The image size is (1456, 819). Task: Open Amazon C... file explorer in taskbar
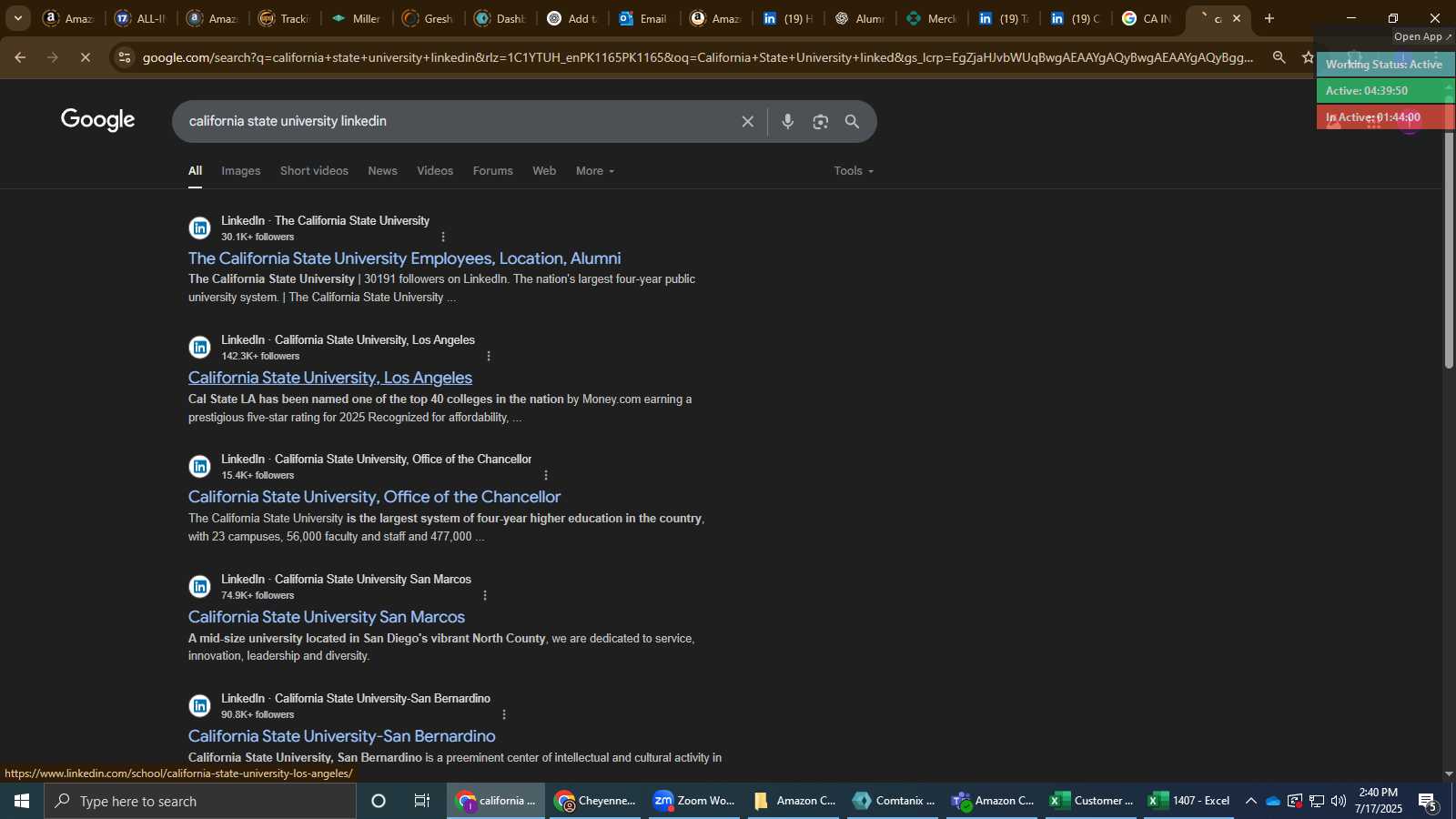coord(794,801)
